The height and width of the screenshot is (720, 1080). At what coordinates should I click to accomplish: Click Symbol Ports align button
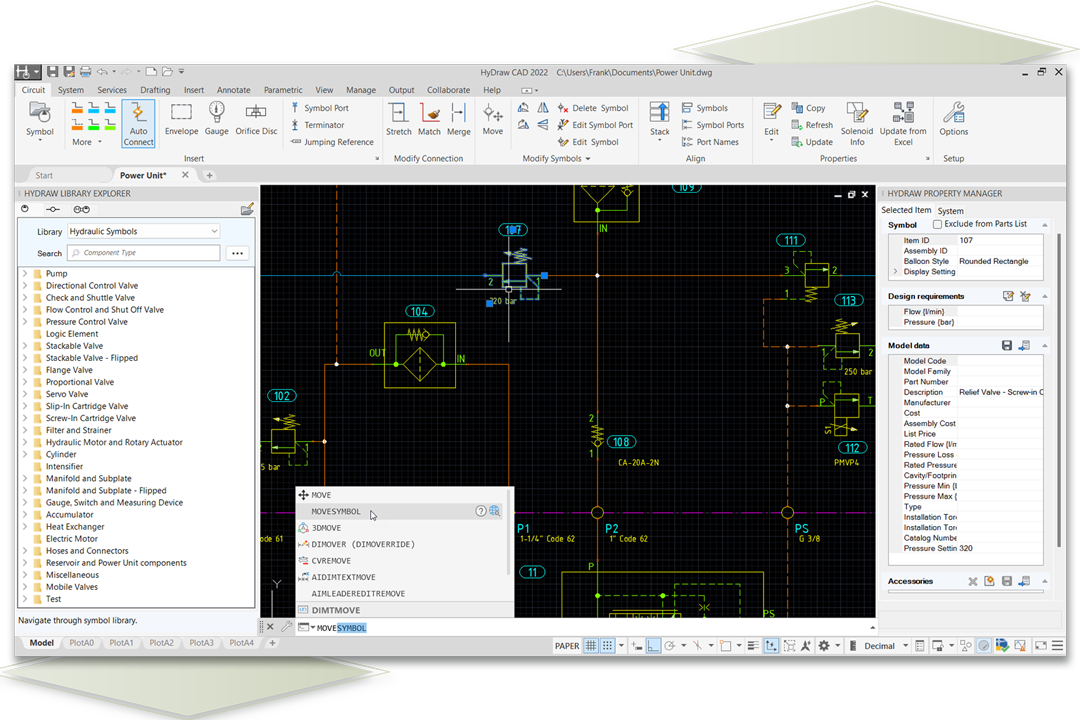click(x=713, y=125)
